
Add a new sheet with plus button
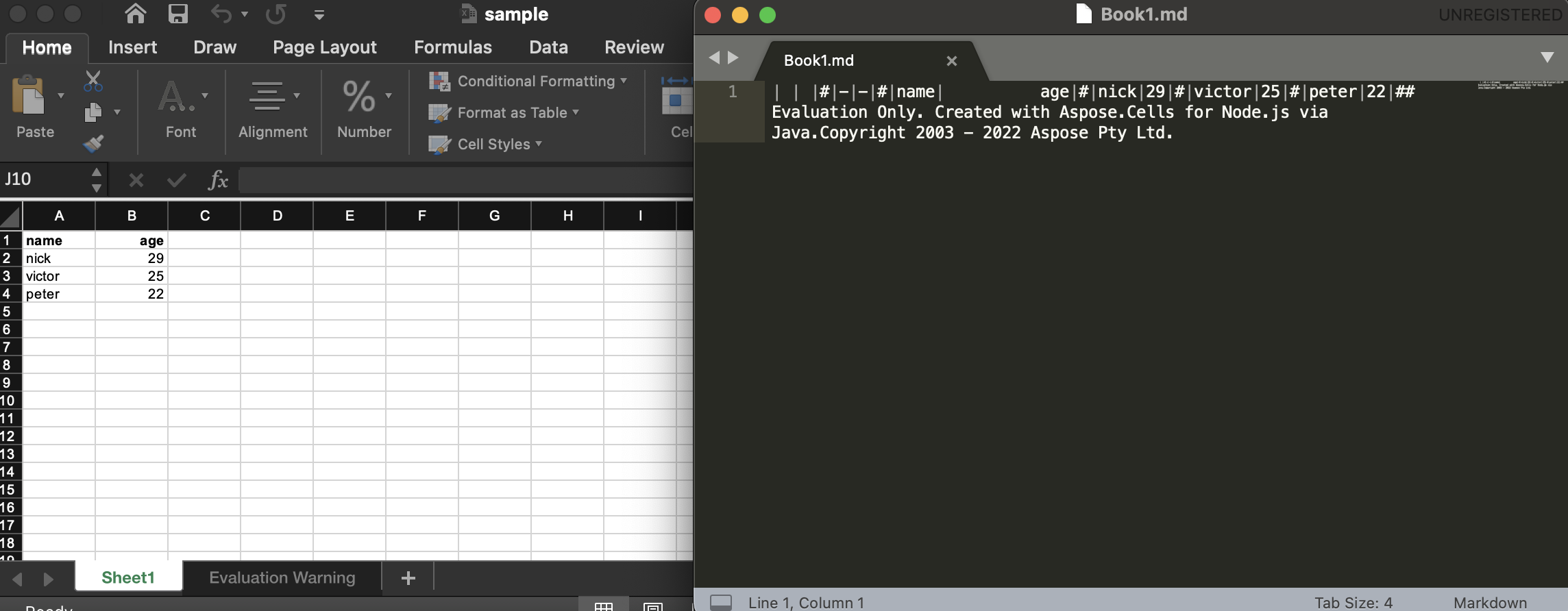(408, 578)
